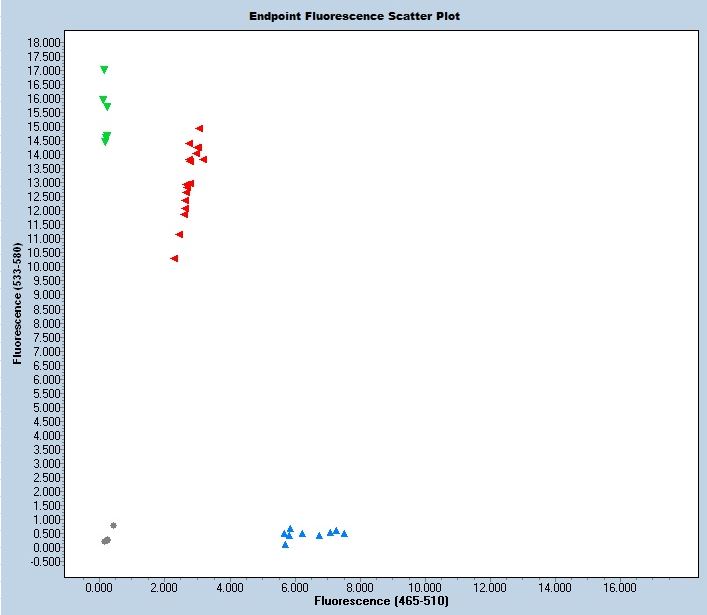Click the 5.000 label on the y-axis
The image size is (707, 615).
[46, 407]
